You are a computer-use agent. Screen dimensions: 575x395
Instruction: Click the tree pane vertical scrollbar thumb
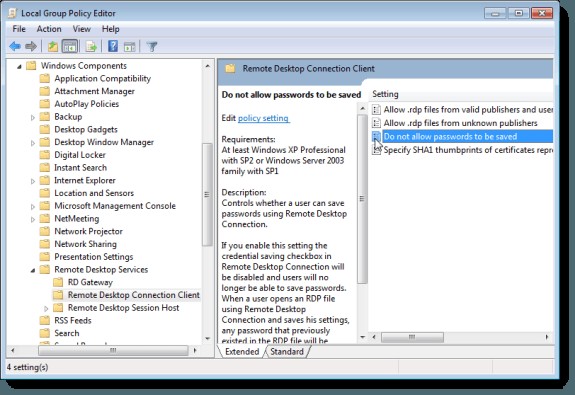coord(207,194)
